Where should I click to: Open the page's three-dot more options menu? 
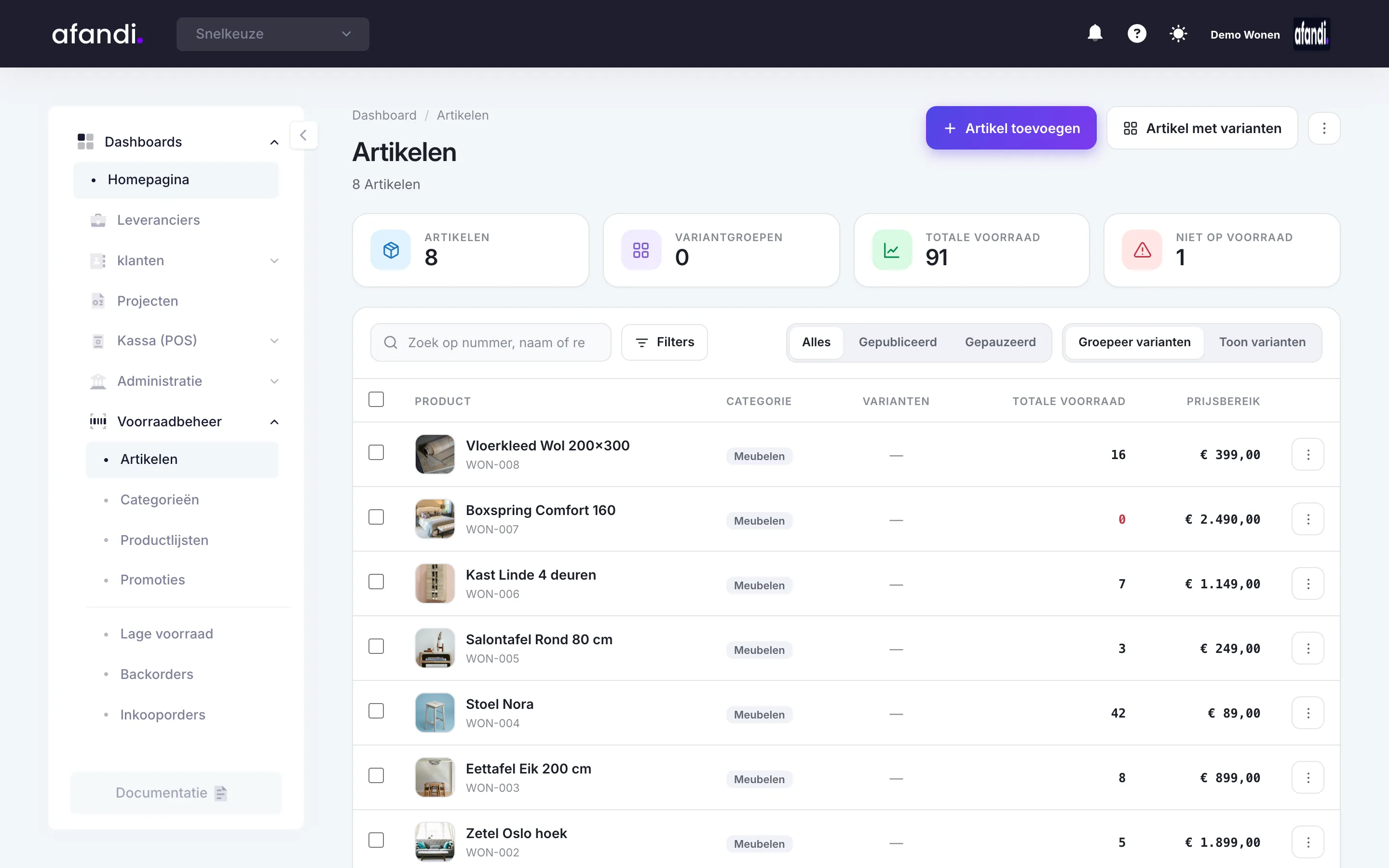point(1323,128)
